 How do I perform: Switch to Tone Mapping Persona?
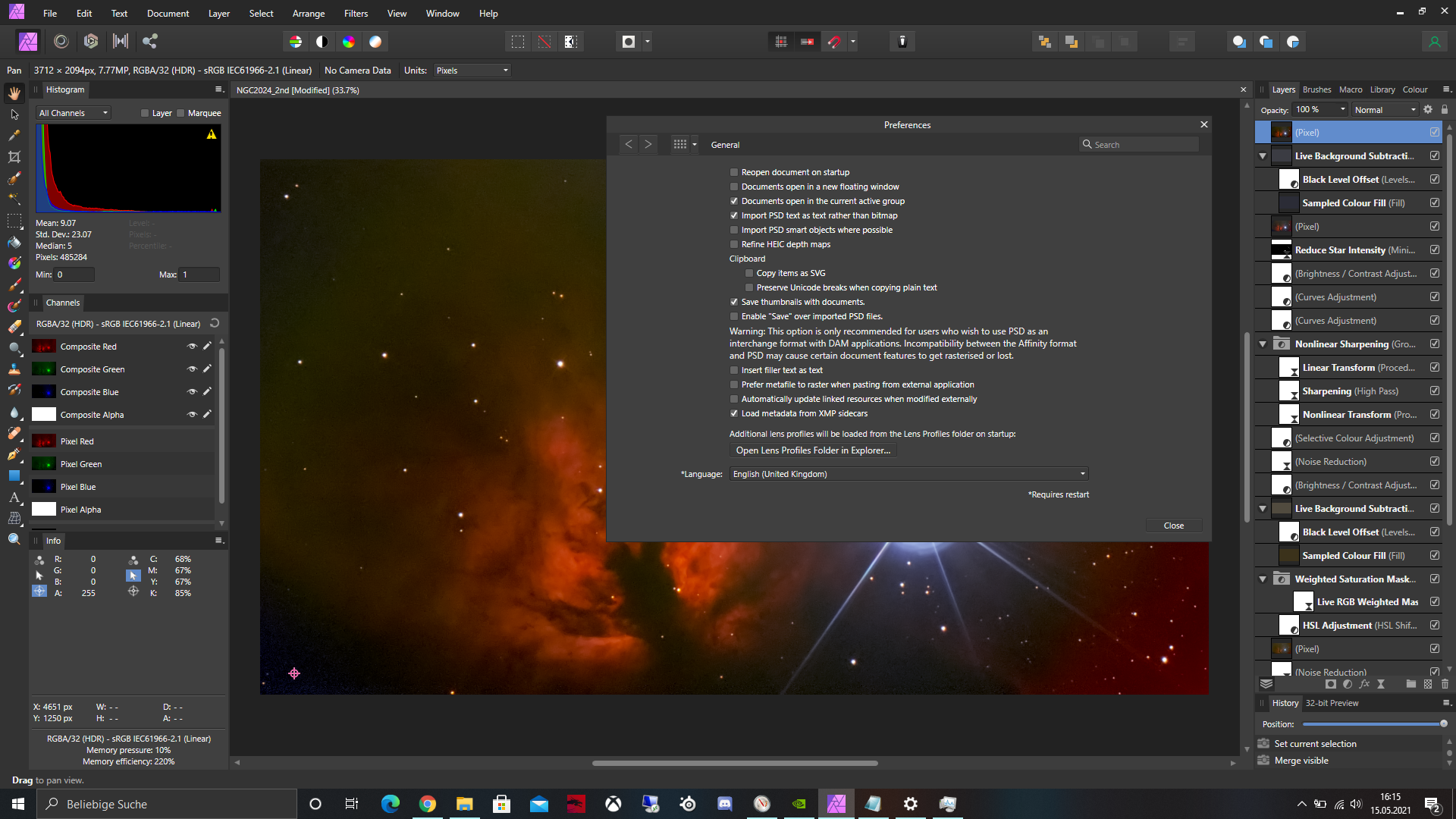point(121,42)
